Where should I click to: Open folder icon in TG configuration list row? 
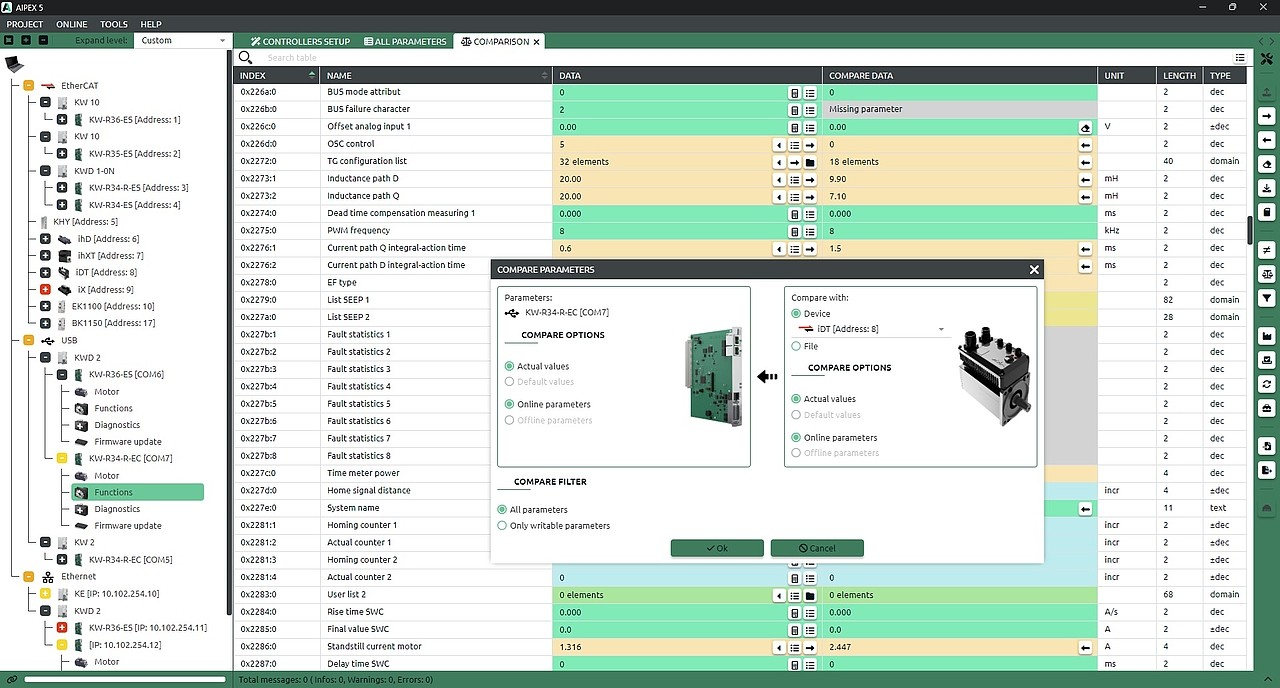coord(810,162)
